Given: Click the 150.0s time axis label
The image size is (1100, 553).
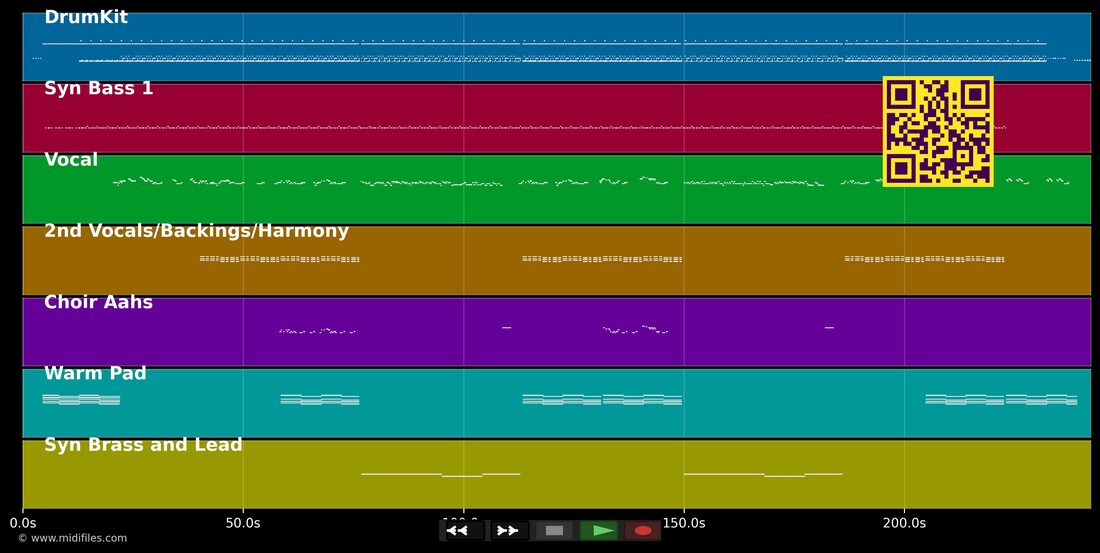Looking at the screenshot, I should pos(684,523).
